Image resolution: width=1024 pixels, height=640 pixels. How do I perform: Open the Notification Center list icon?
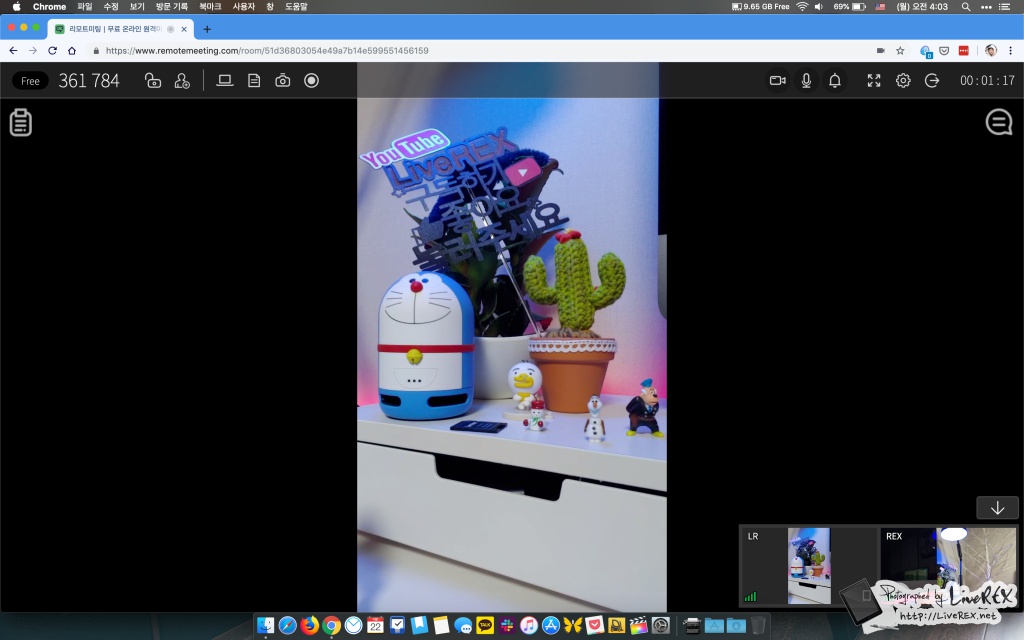click(x=1005, y=7)
